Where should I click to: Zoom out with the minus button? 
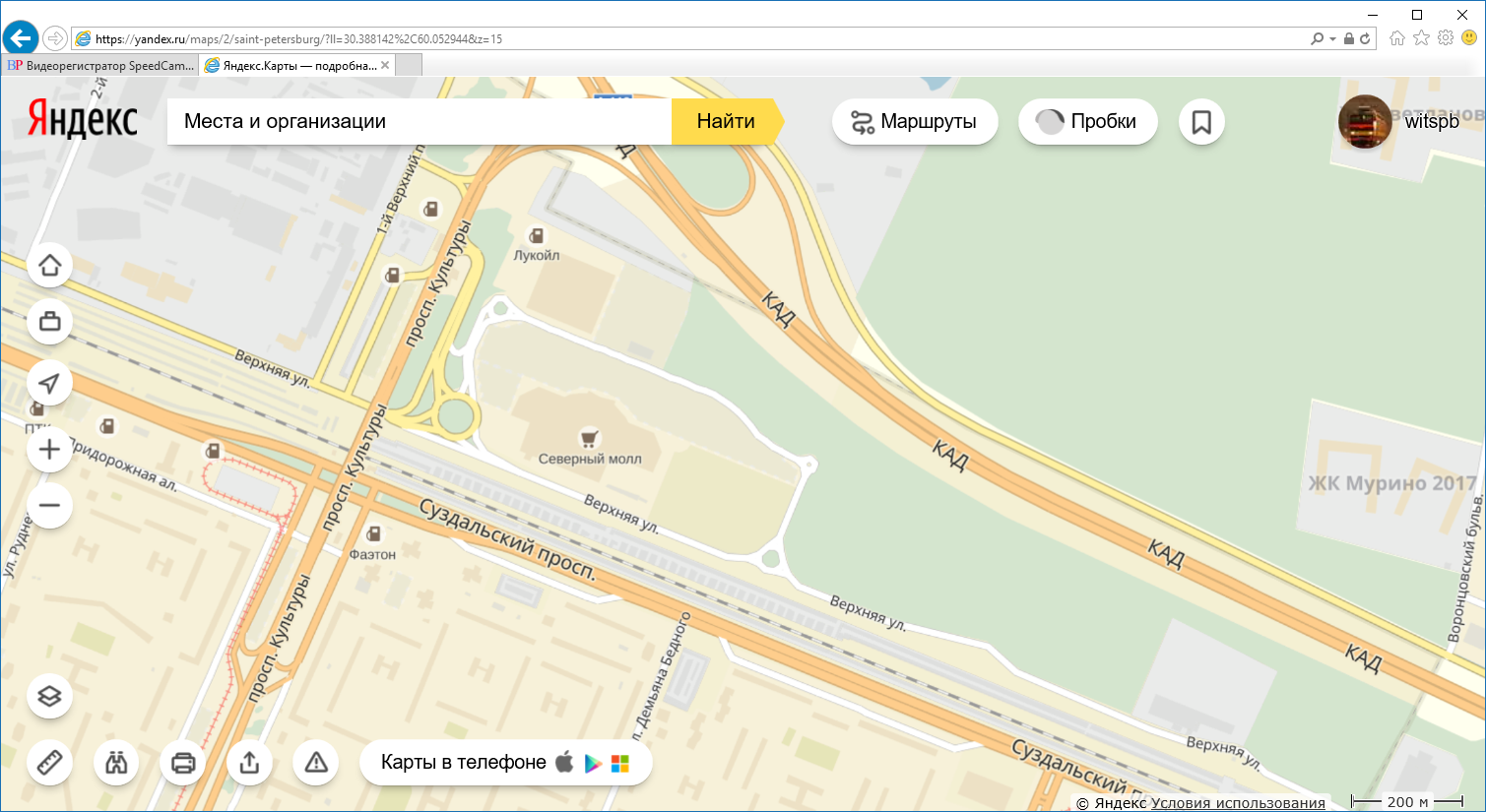pos(49,506)
